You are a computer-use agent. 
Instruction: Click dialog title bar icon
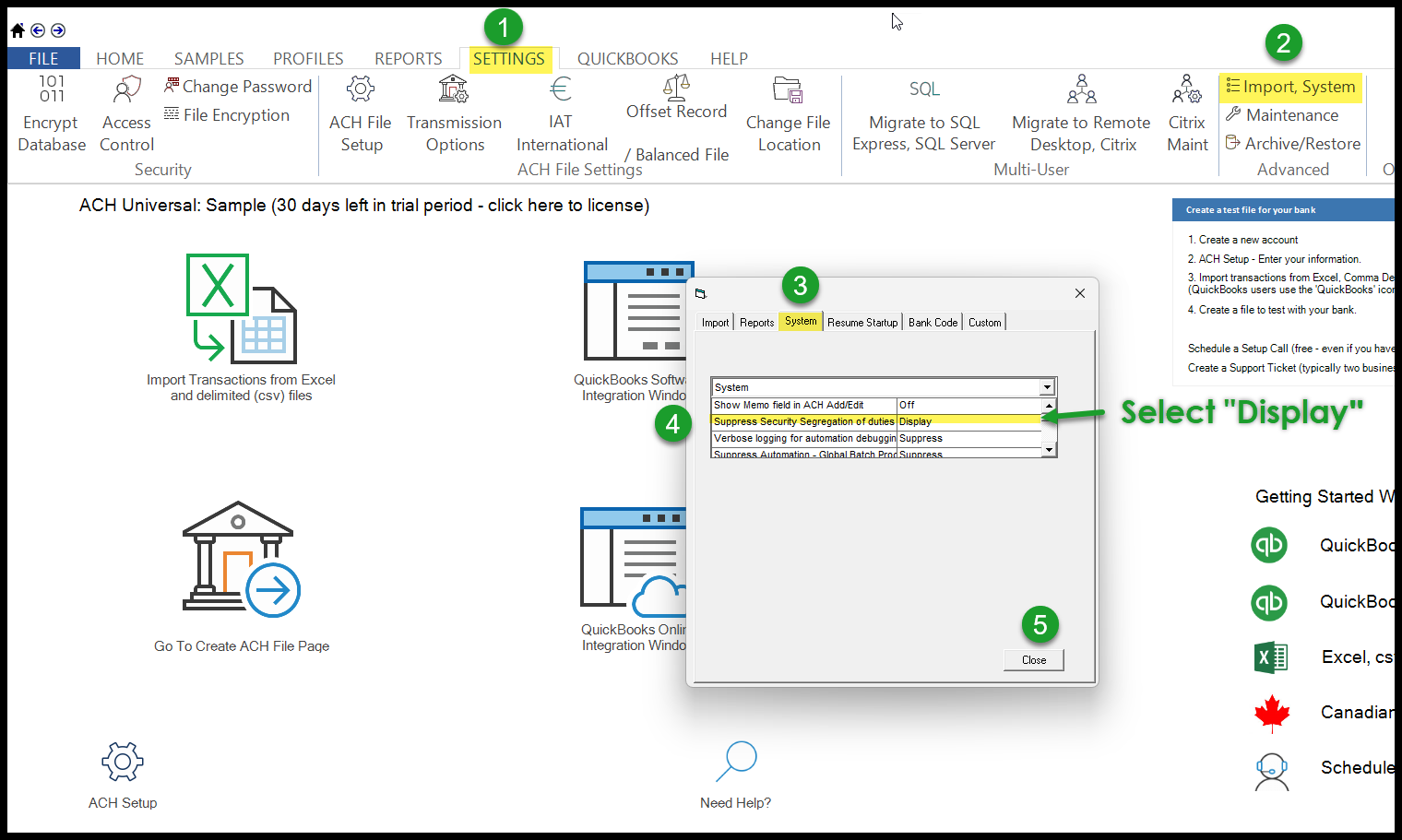point(701,293)
